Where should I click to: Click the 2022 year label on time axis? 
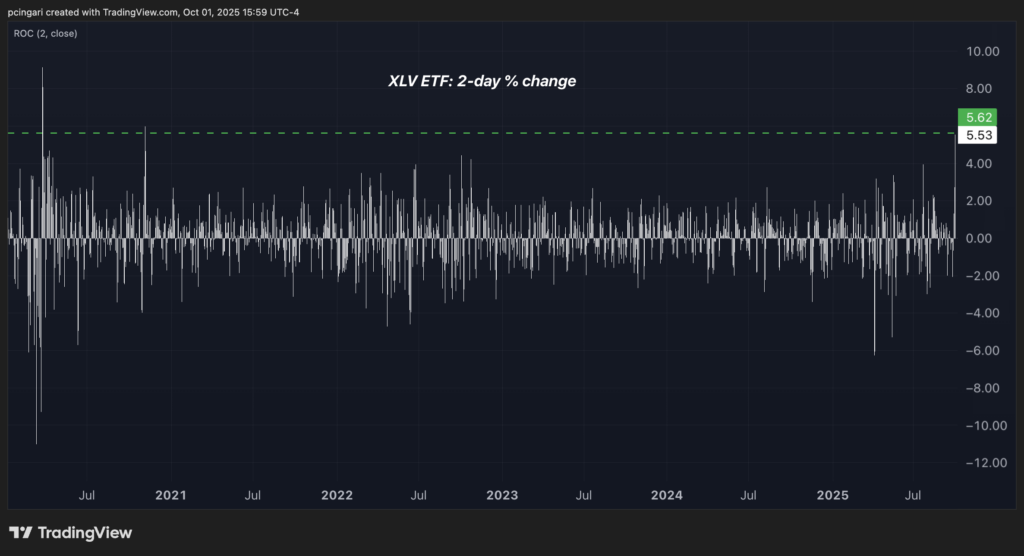[337, 495]
